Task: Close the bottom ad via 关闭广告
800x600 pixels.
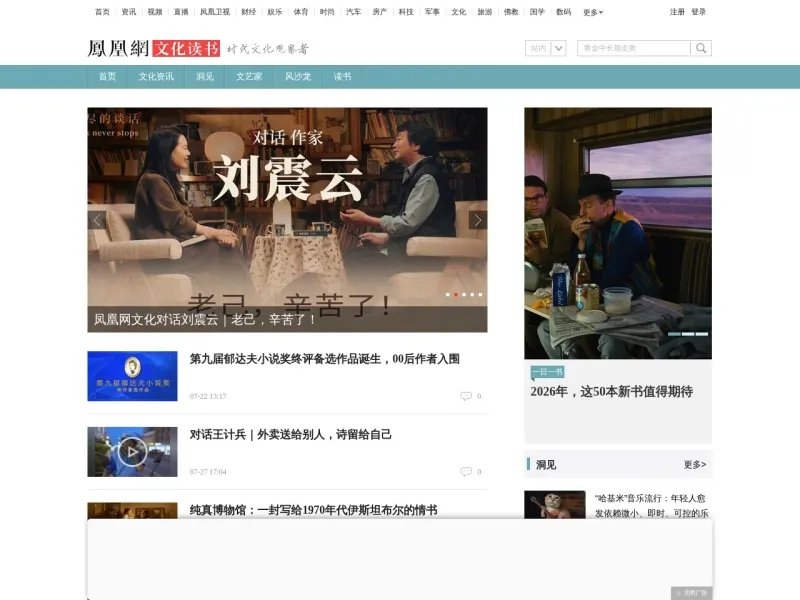Action: [692, 593]
